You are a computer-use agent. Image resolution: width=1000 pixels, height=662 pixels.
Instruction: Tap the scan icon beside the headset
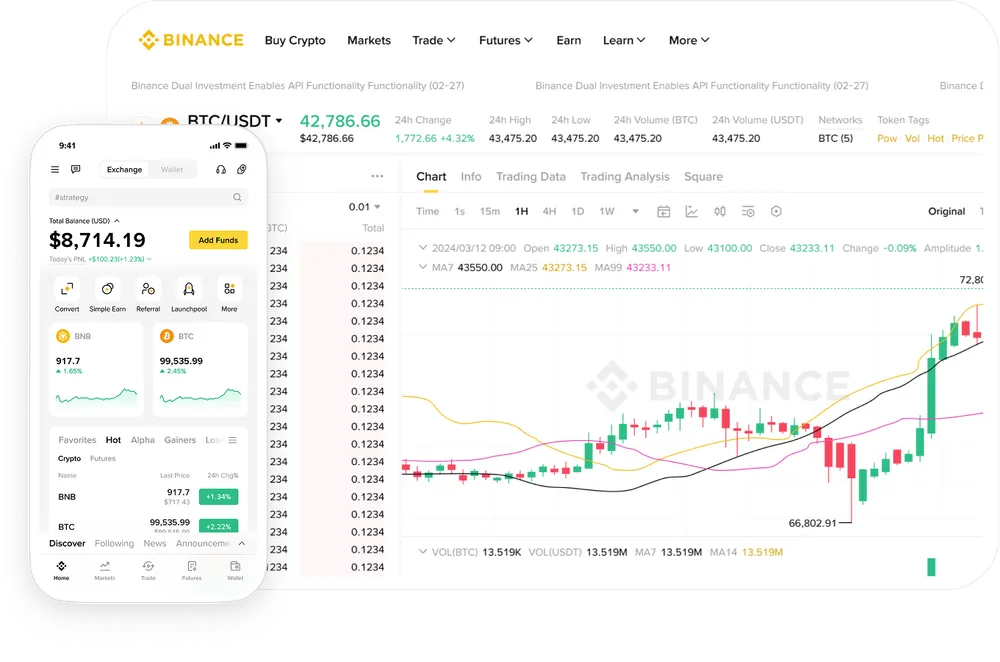(242, 170)
